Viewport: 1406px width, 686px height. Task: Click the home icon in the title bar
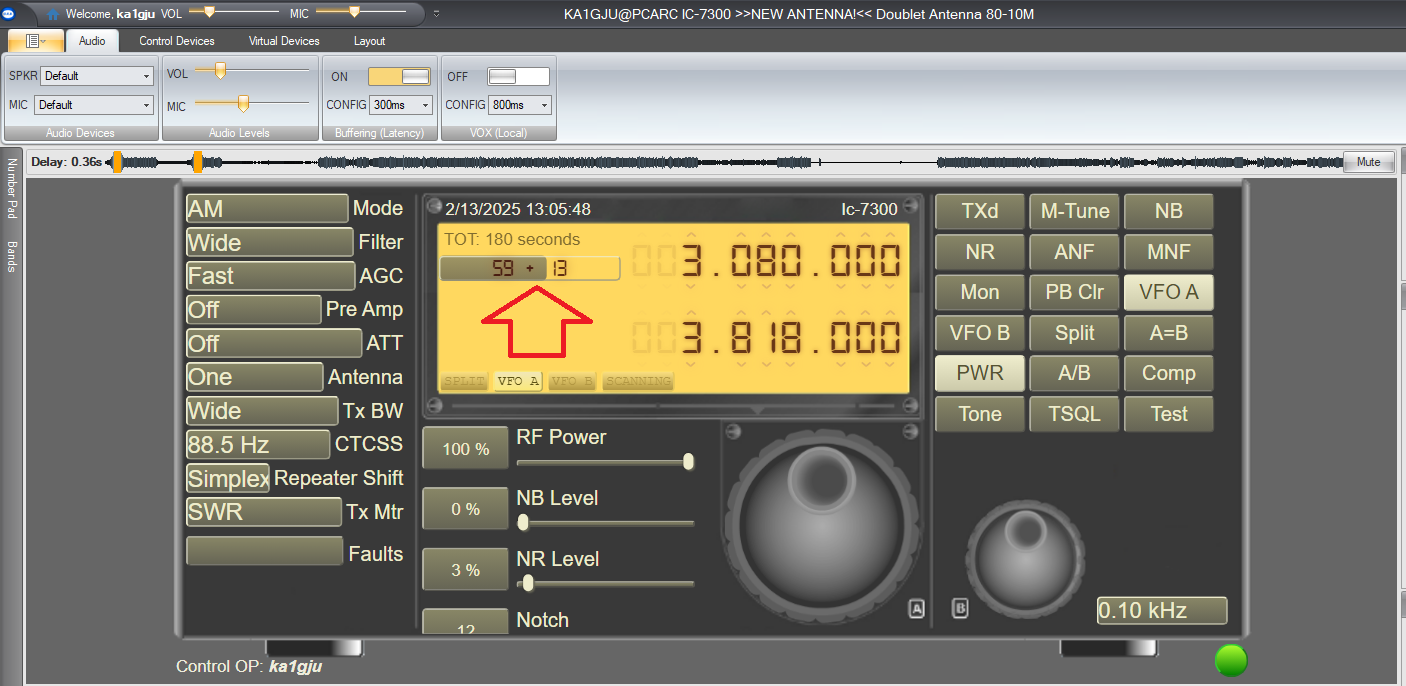tap(55, 14)
